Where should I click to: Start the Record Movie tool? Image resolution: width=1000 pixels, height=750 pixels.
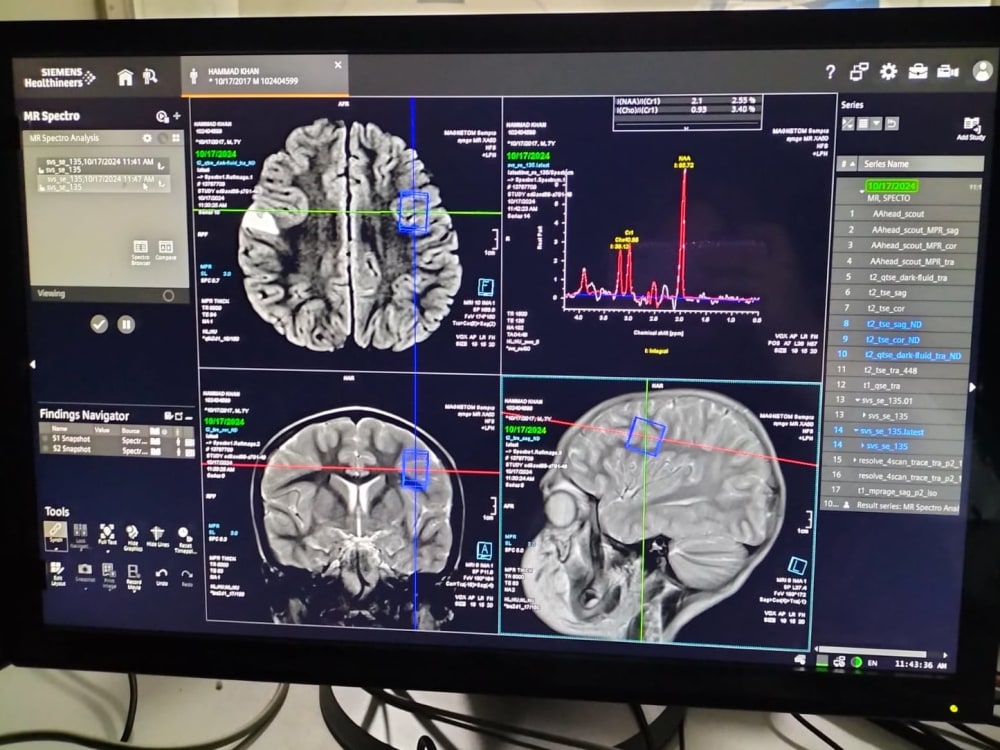pyautogui.click(x=134, y=577)
